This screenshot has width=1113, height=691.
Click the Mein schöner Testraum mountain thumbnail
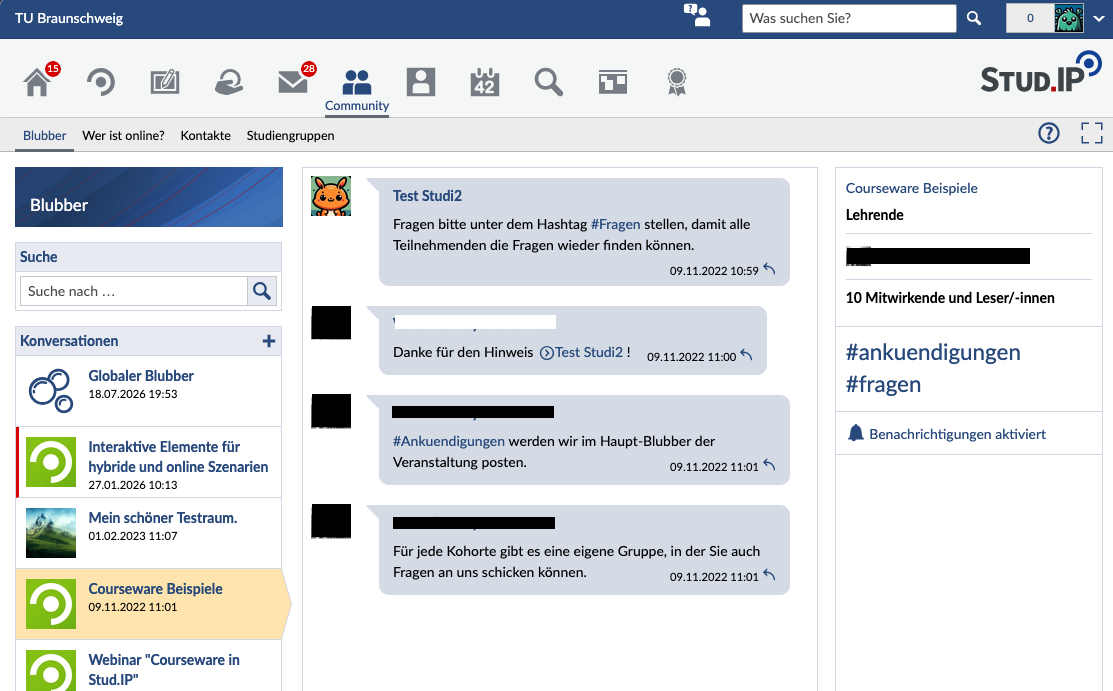coord(51,533)
